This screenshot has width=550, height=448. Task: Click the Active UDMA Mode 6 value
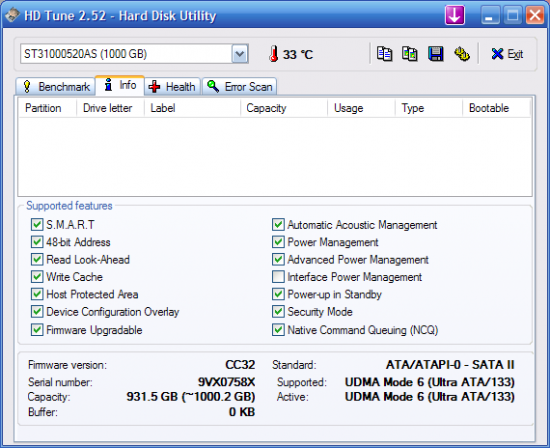430,397
